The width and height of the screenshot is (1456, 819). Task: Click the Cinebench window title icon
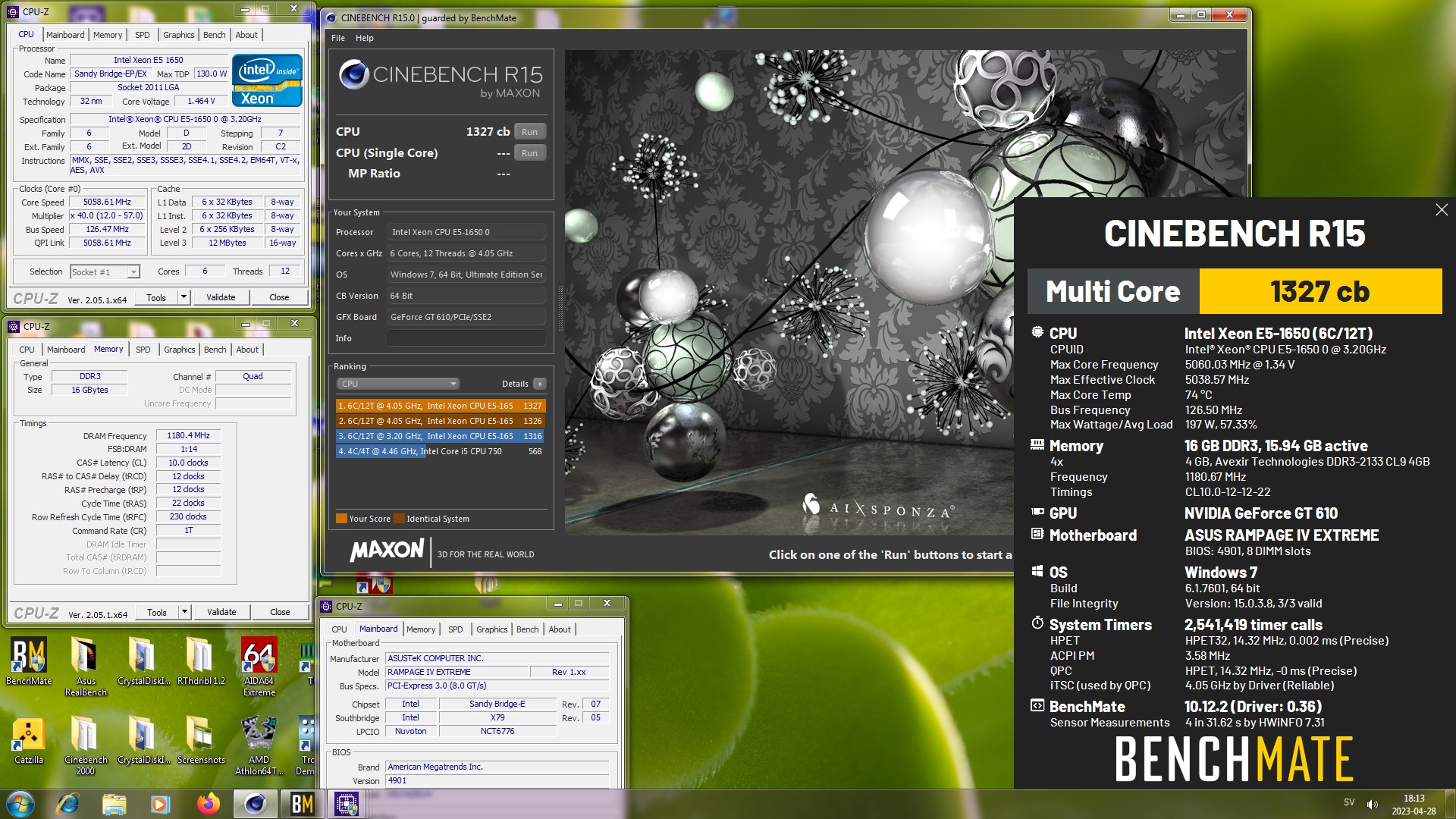(330, 17)
